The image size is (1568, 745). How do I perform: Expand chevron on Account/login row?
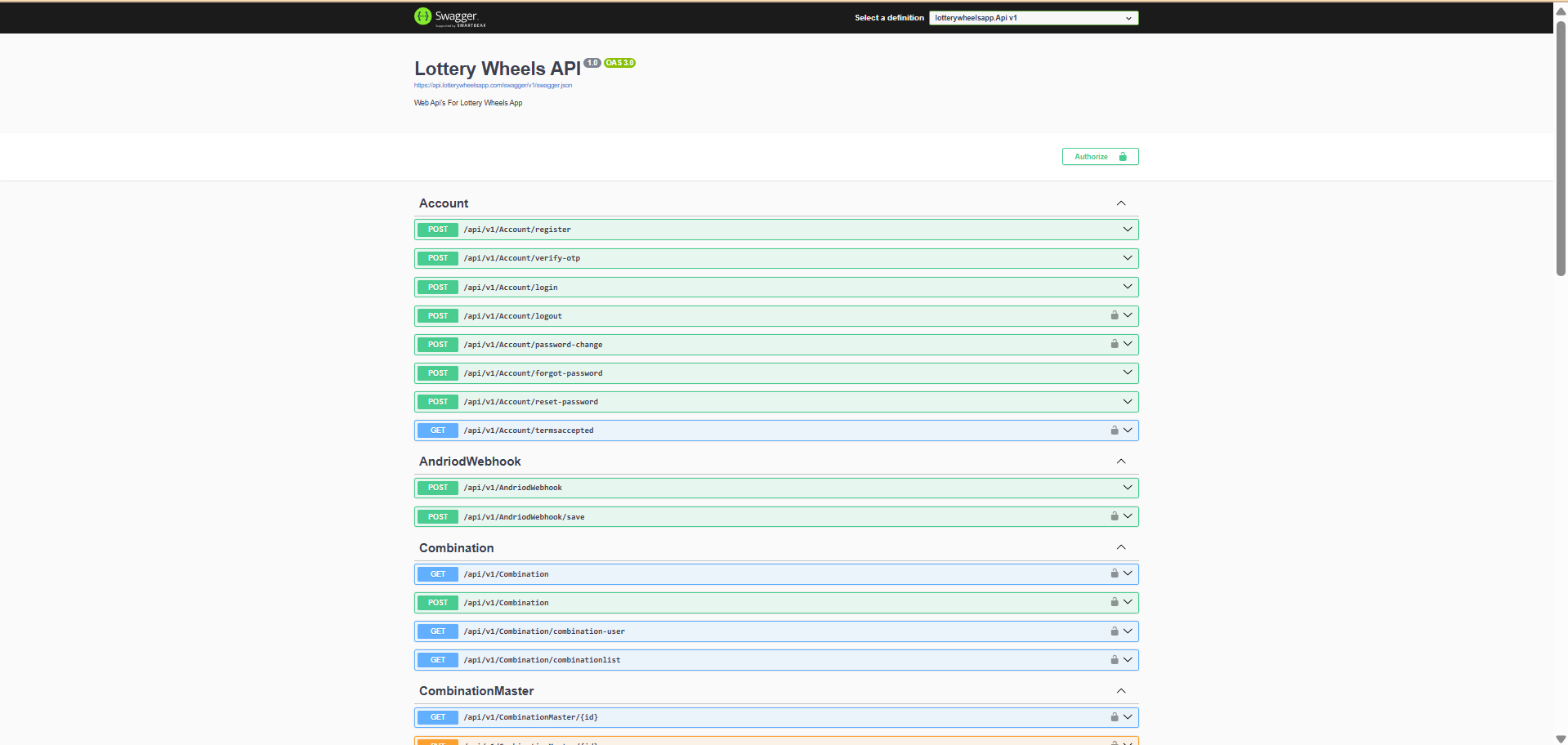pyautogui.click(x=1128, y=287)
